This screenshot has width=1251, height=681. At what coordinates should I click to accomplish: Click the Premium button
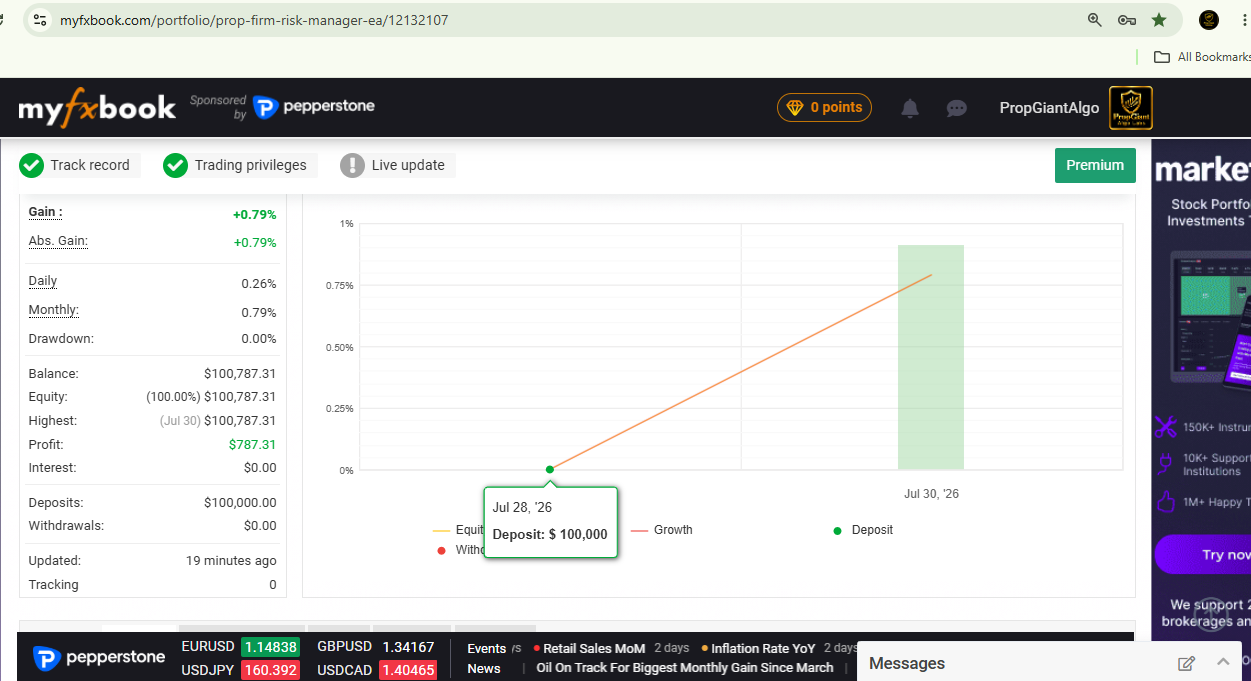click(x=1095, y=165)
